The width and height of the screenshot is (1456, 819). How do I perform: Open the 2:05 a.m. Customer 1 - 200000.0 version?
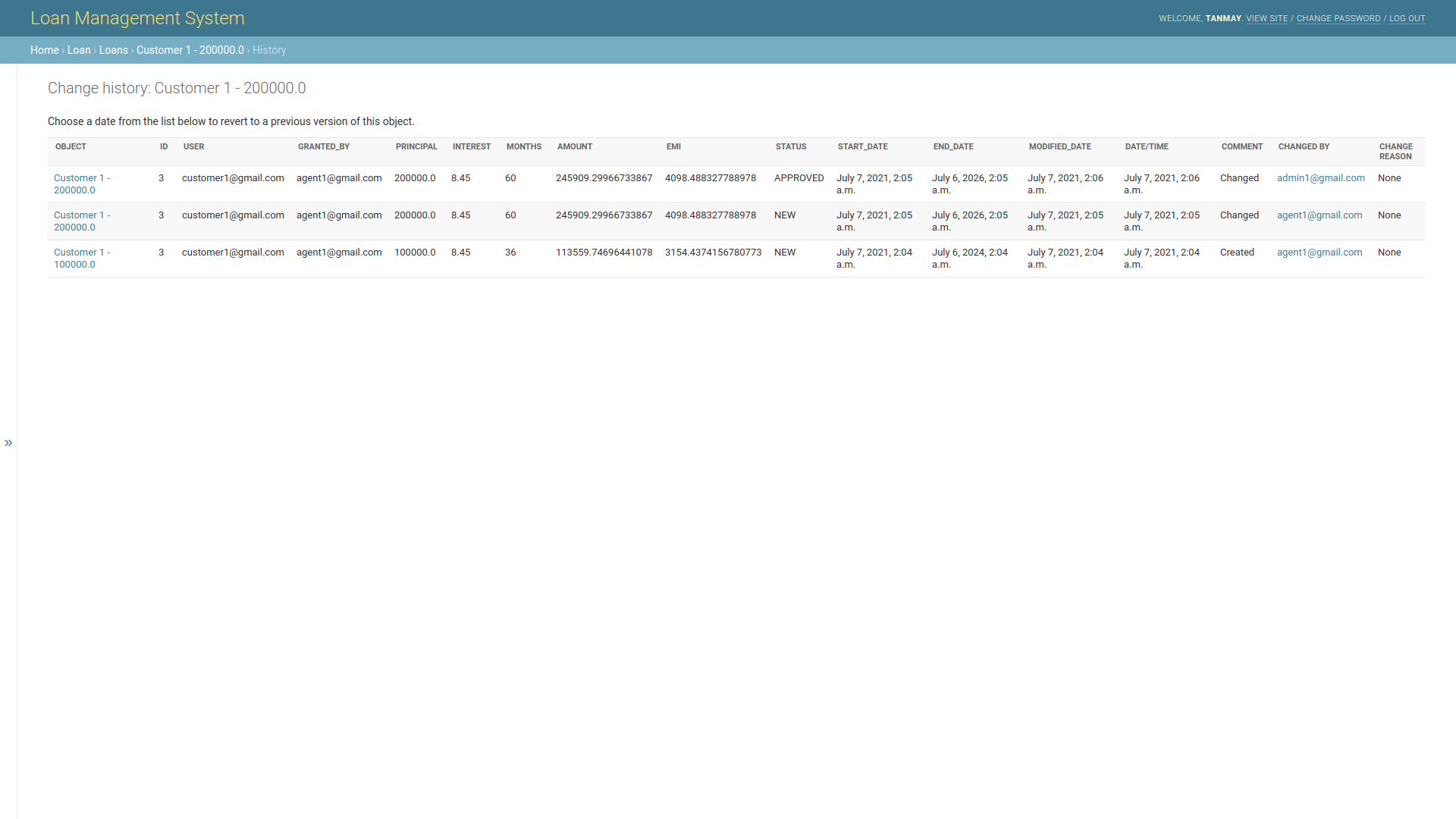point(81,221)
